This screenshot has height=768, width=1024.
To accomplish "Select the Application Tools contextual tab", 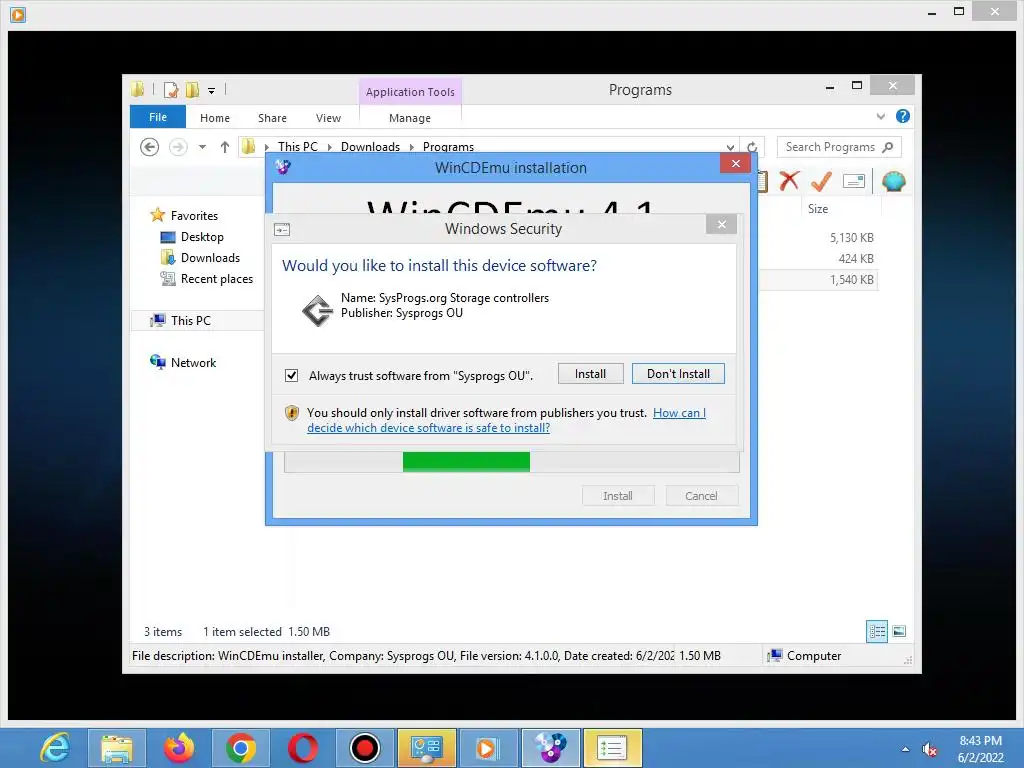I will click(410, 92).
